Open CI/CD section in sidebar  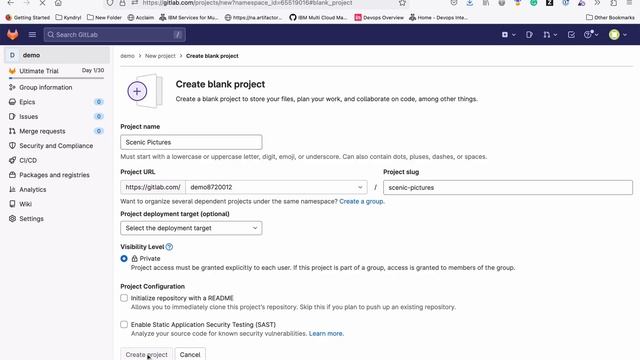28,160
